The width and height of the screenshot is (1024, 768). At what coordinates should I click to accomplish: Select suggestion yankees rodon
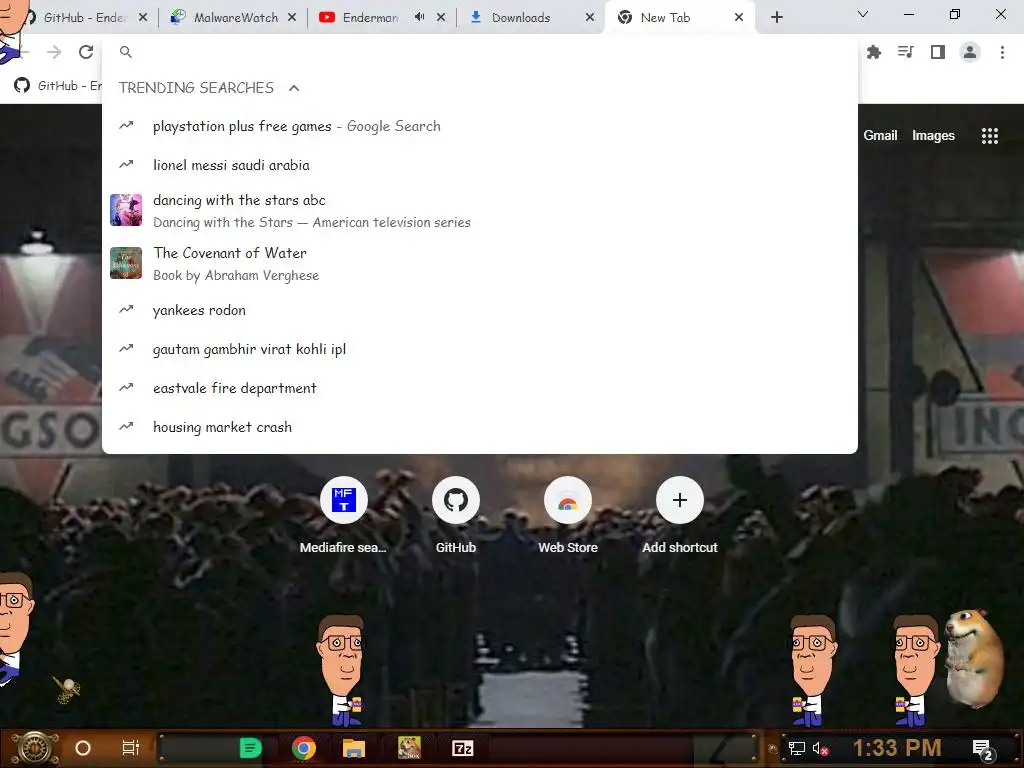click(x=479, y=310)
